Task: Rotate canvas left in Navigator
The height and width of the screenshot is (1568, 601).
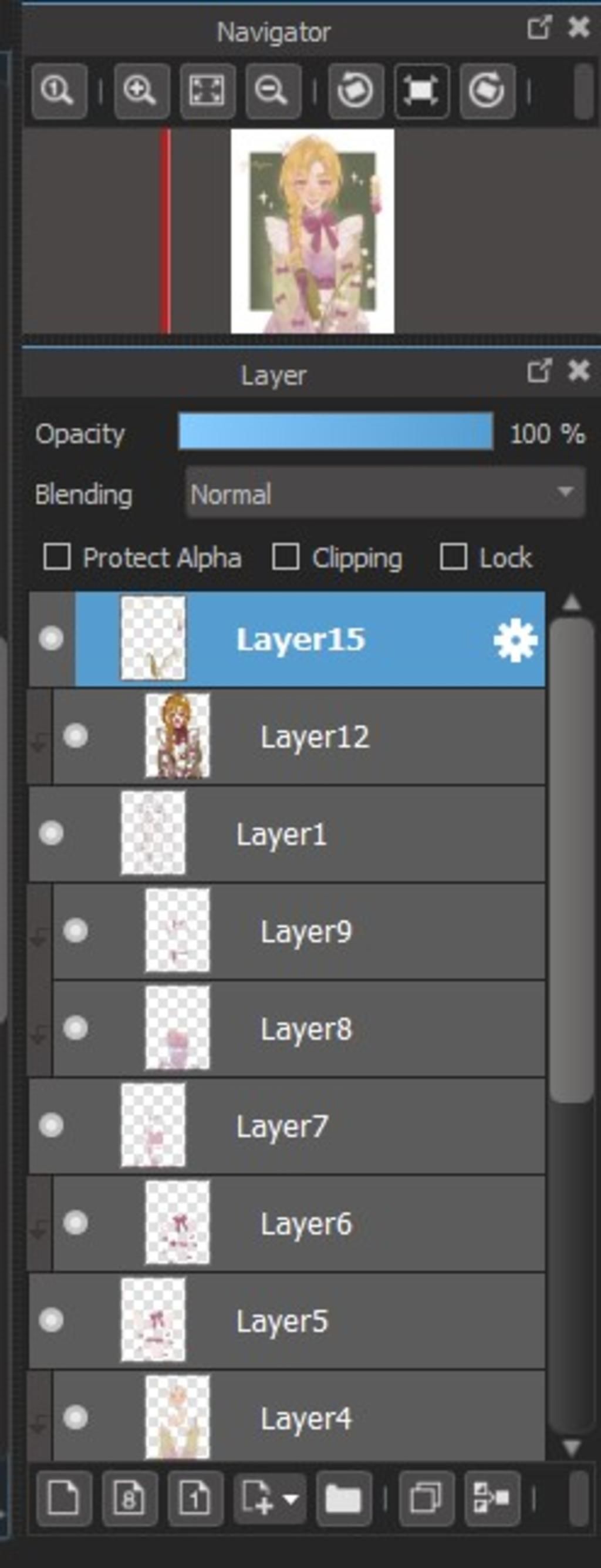Action: coord(356,91)
